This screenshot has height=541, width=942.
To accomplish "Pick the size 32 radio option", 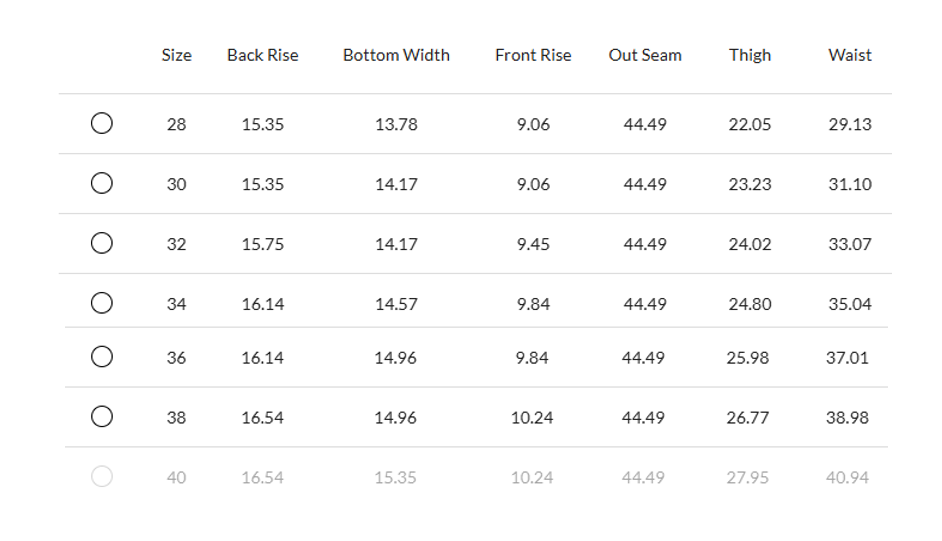I will point(101,243).
